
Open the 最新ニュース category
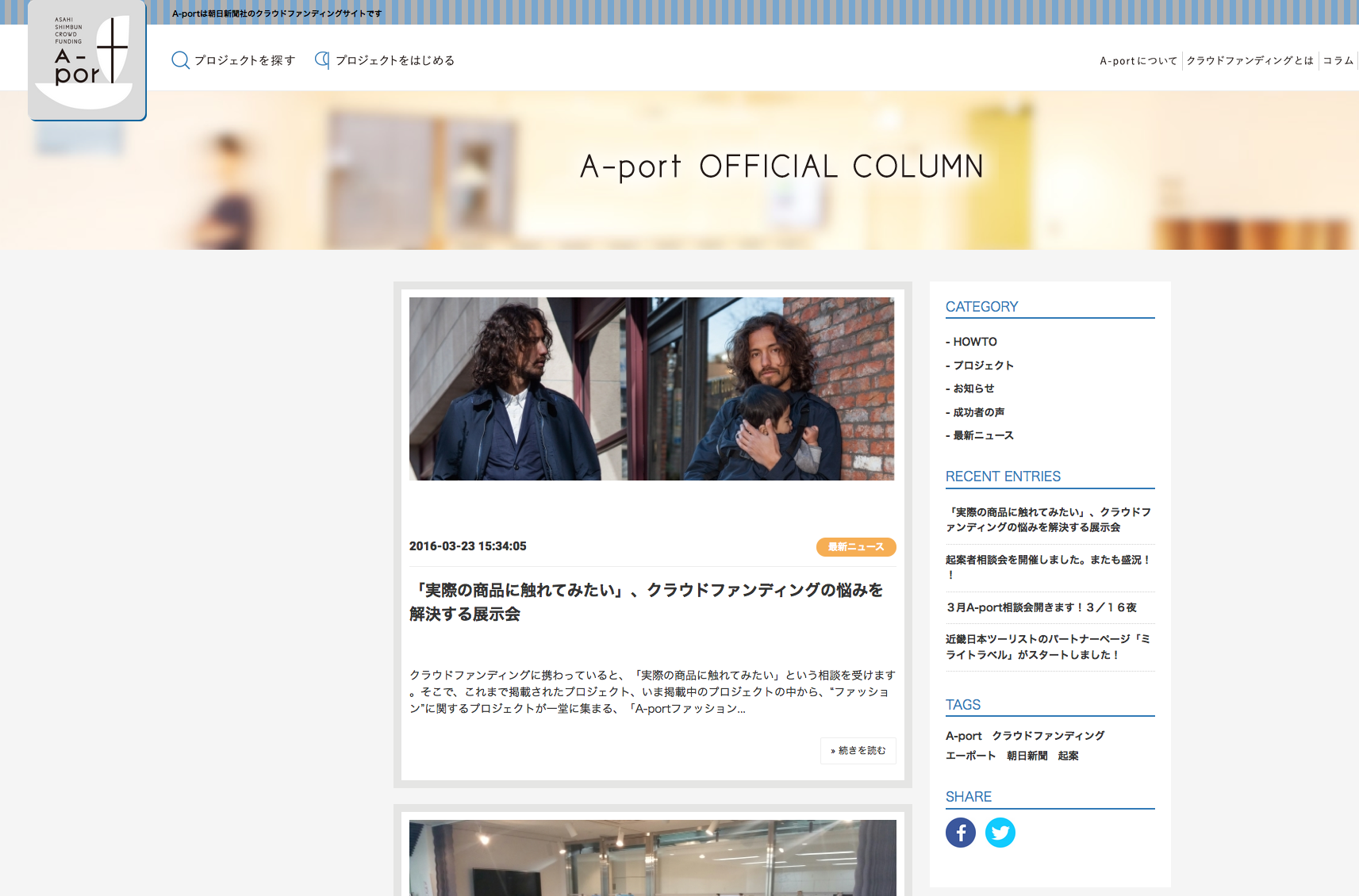983,435
